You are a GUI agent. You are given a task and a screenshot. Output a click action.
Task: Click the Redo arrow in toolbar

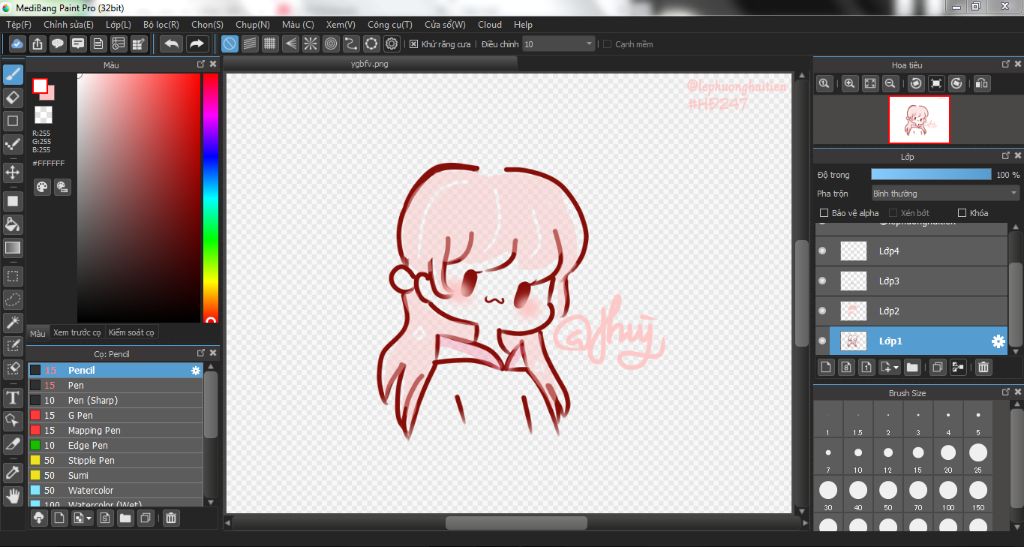click(x=196, y=44)
